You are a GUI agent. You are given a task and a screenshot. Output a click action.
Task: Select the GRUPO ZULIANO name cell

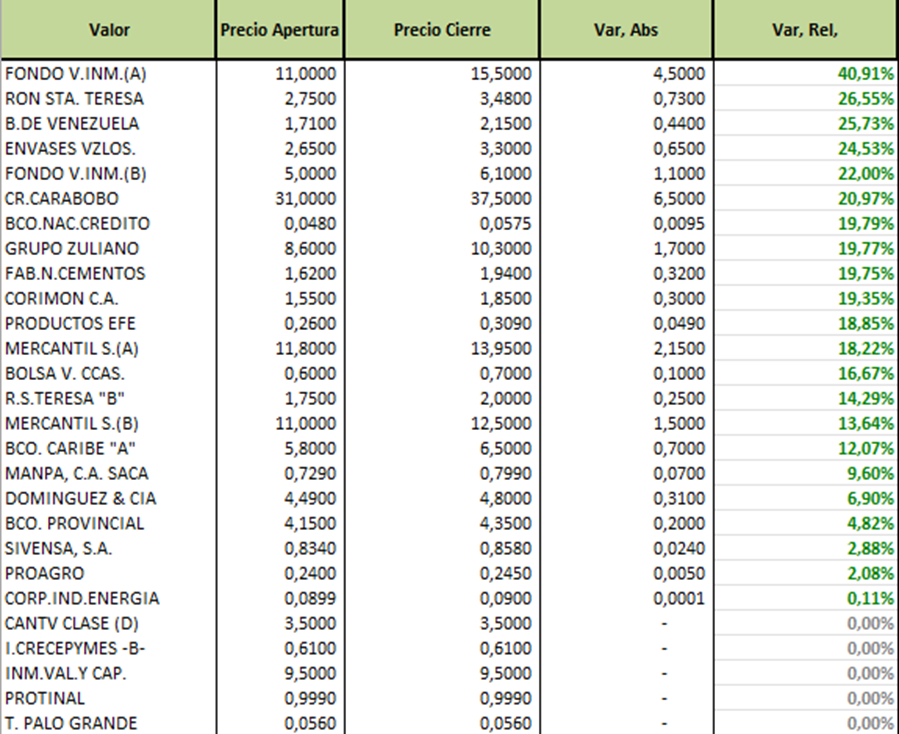(72, 249)
